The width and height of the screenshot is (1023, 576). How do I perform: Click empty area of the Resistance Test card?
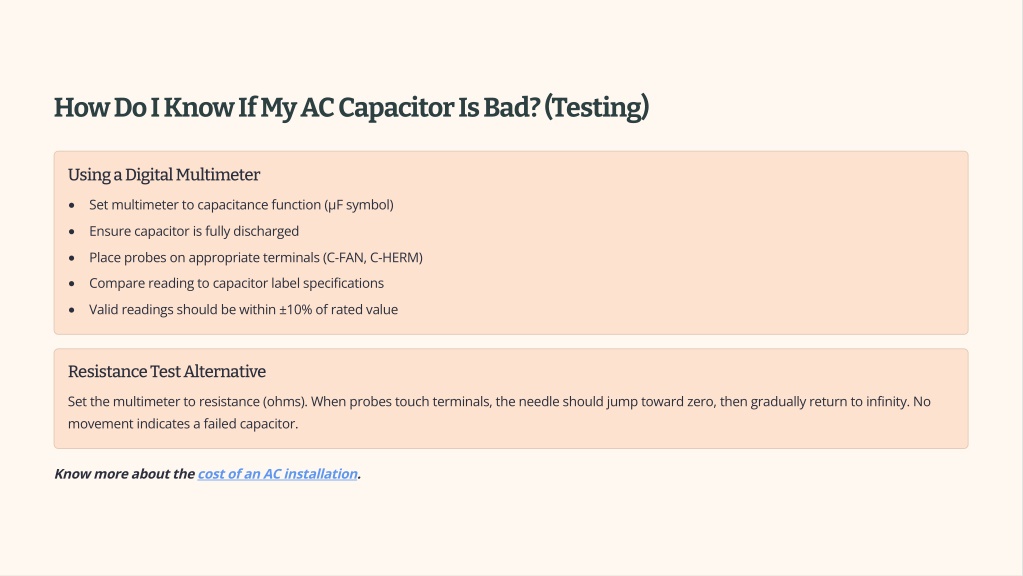click(652, 372)
